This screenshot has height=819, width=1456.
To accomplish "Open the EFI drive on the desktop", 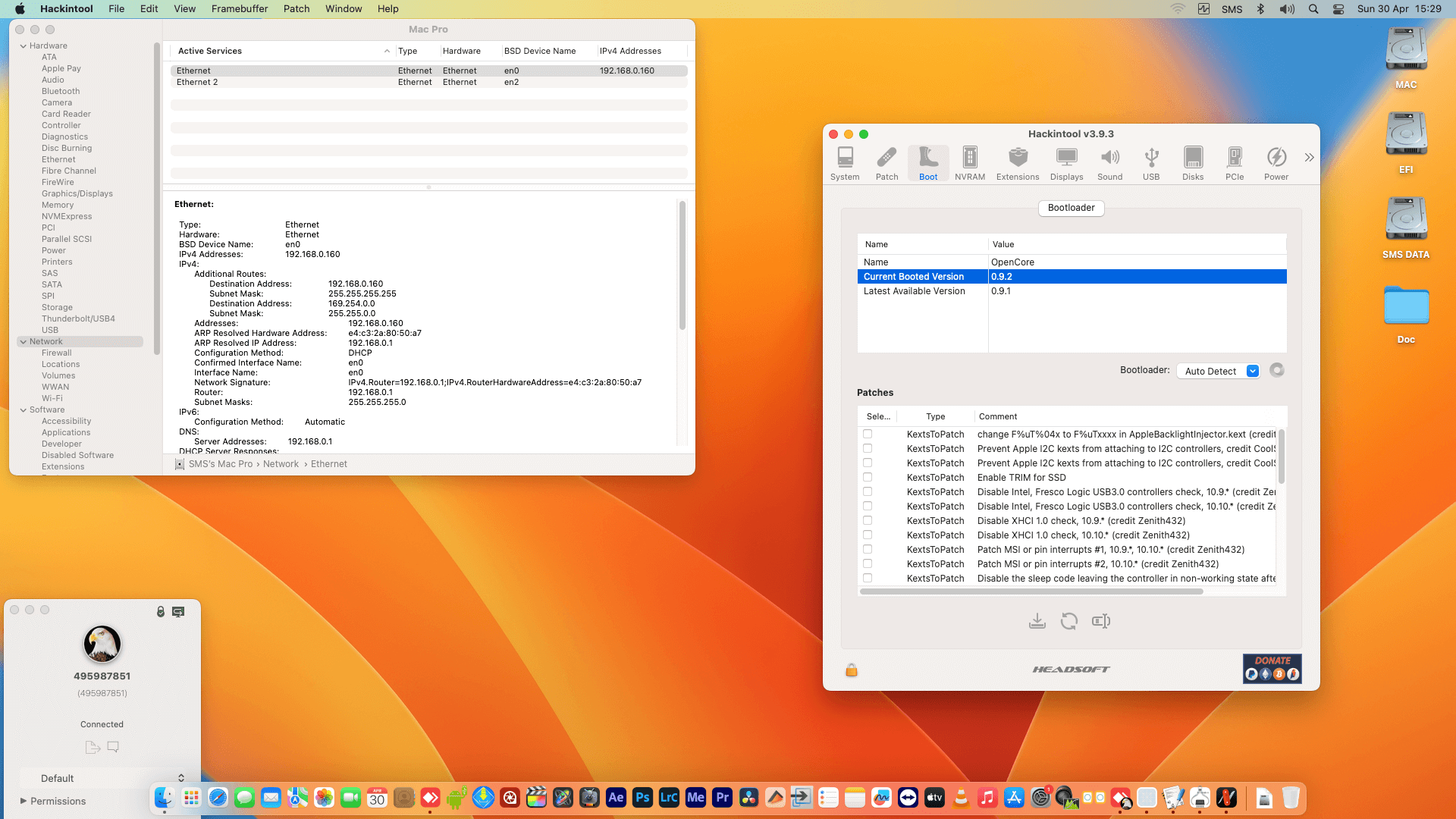I will [1406, 143].
